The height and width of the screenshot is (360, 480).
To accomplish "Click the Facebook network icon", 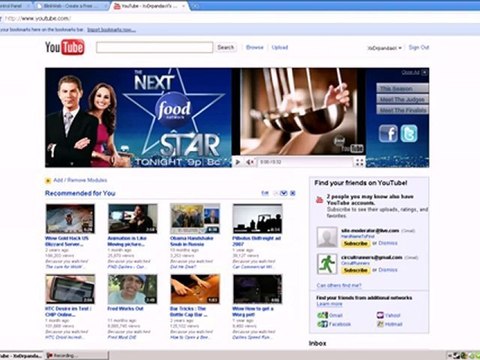I will (x=322, y=324).
